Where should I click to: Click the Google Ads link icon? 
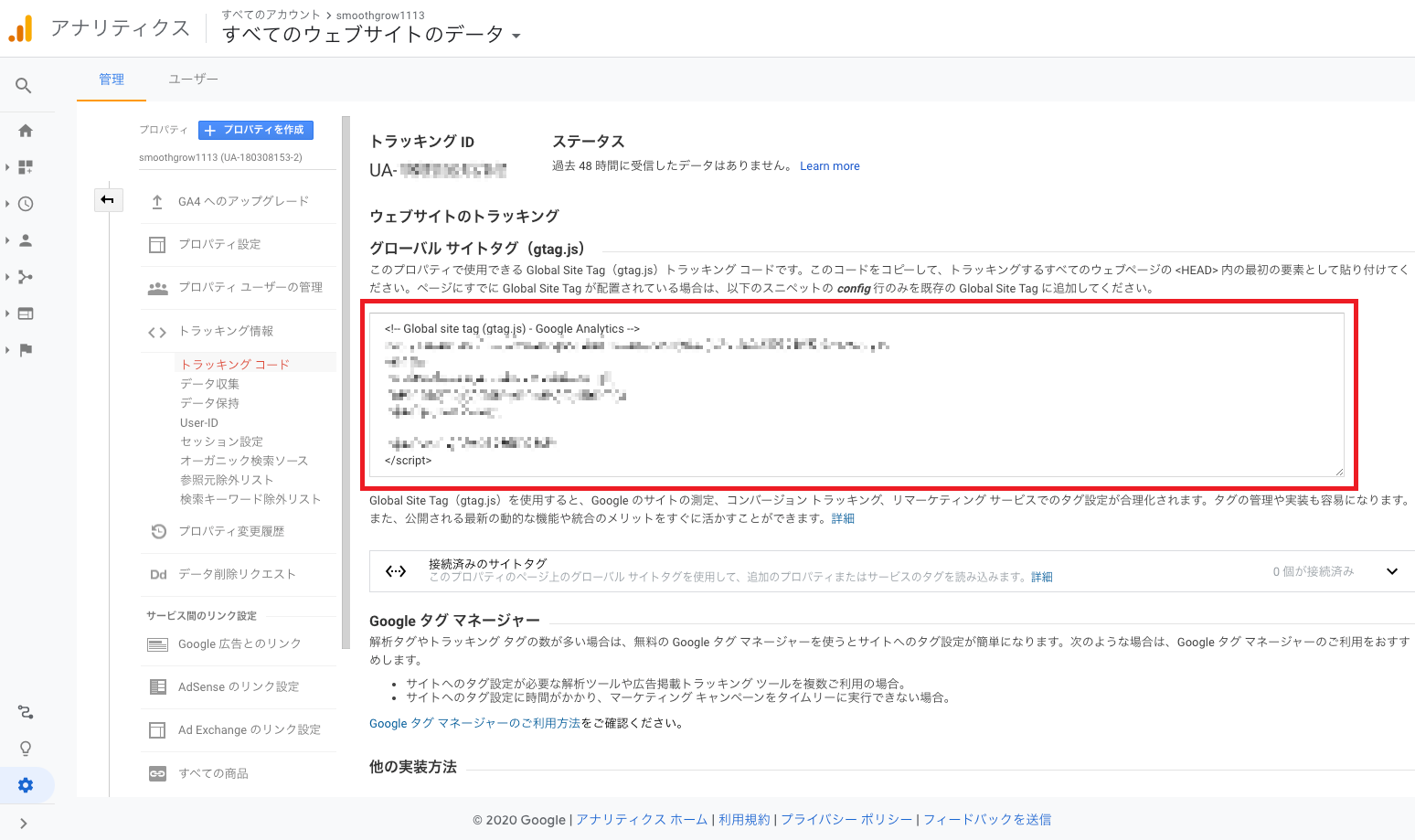coord(158,644)
